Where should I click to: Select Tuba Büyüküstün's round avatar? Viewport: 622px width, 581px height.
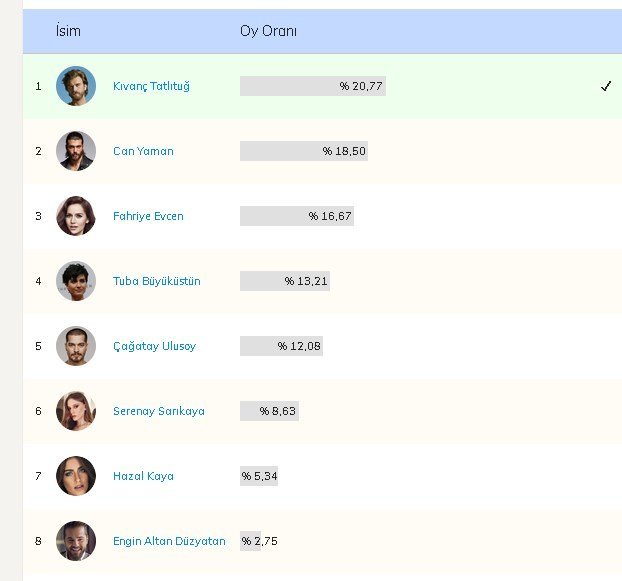click(76, 281)
